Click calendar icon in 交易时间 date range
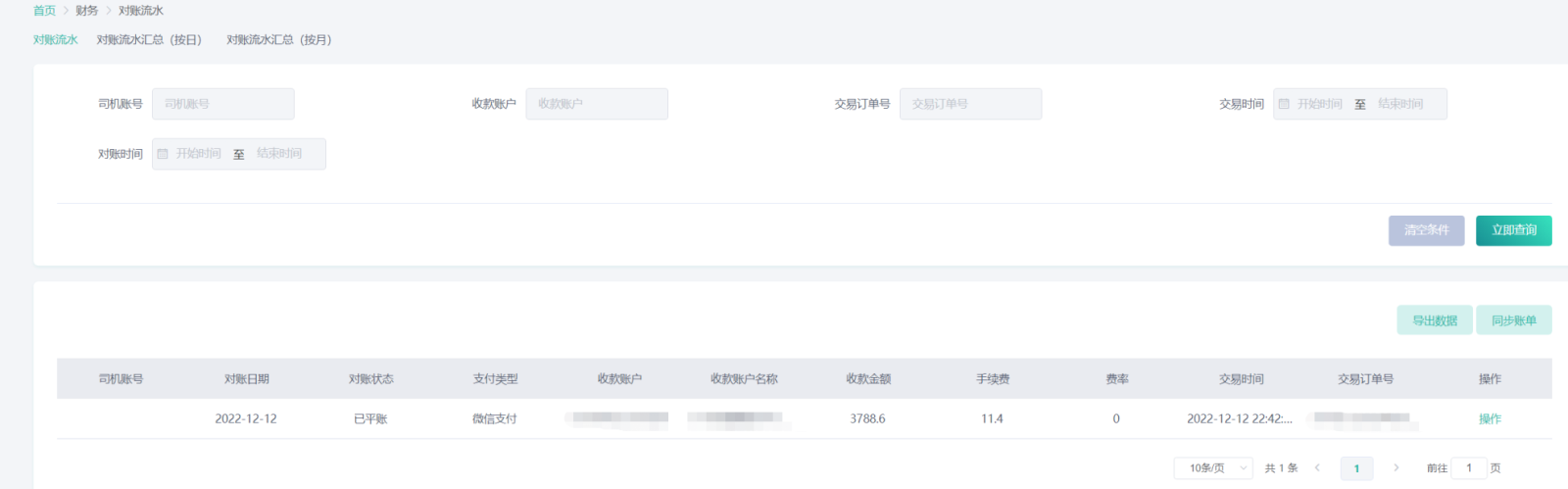 coord(1284,104)
